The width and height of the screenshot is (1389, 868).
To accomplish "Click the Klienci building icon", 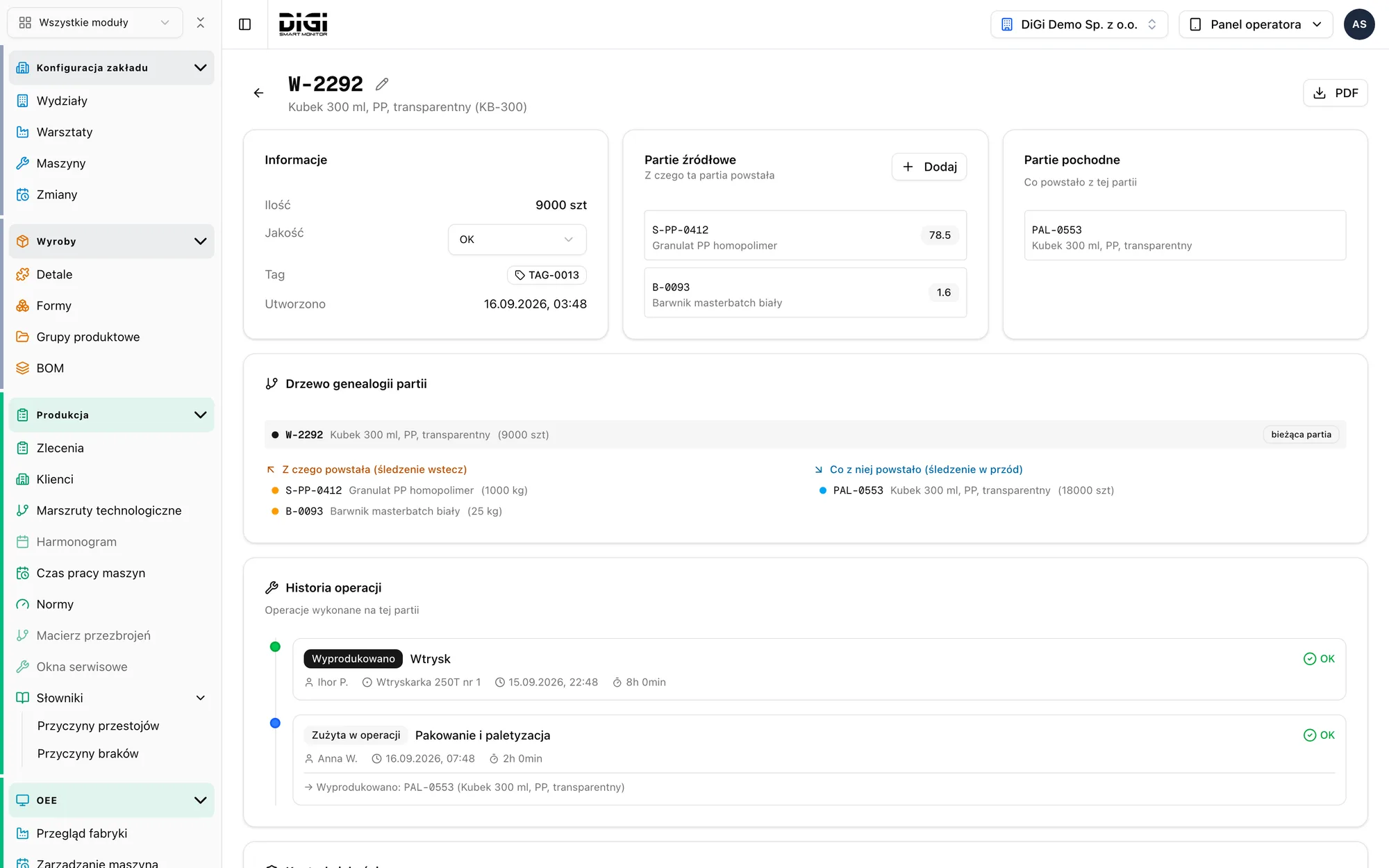I will (23, 479).
